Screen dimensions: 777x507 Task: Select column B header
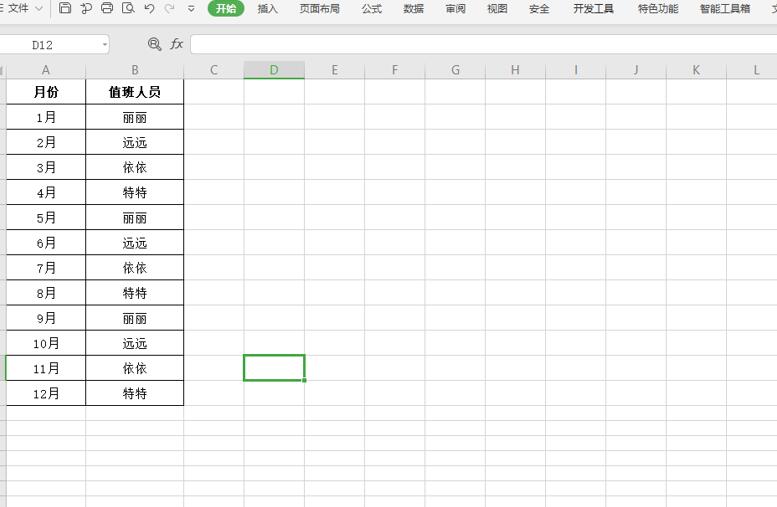pyautogui.click(x=134, y=70)
